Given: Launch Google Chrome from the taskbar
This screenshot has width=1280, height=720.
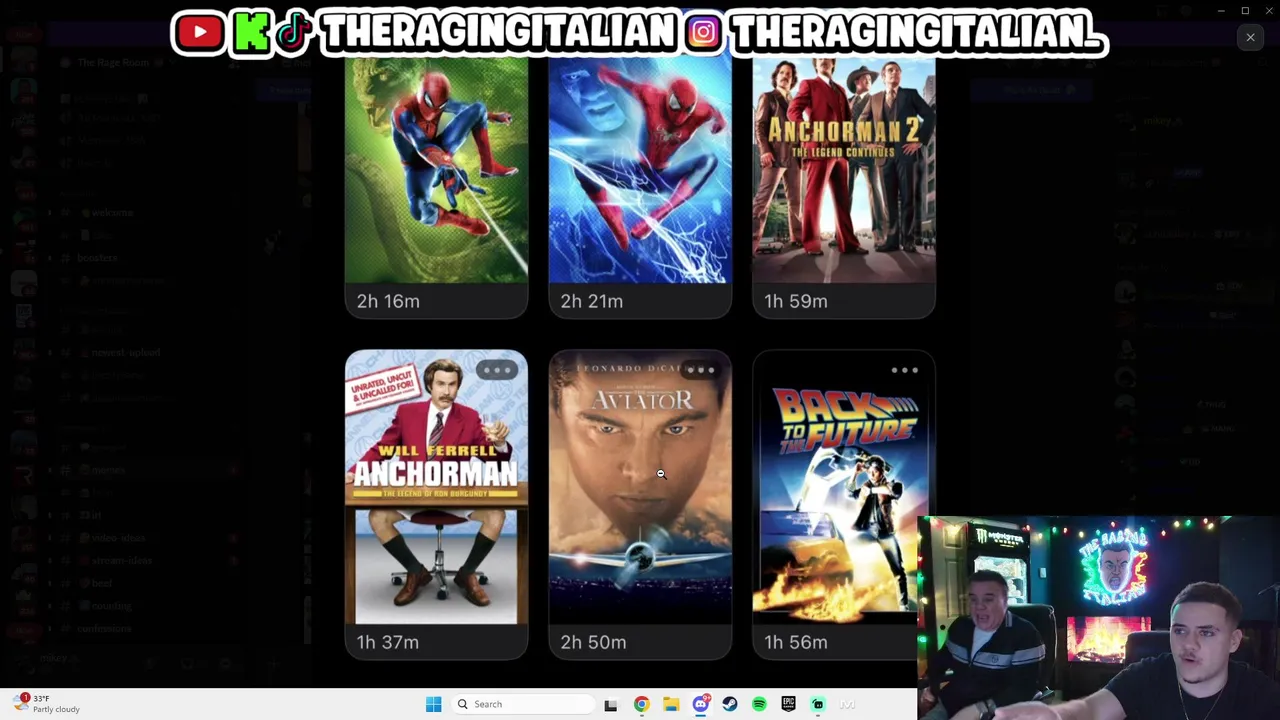Looking at the screenshot, I should click(641, 704).
